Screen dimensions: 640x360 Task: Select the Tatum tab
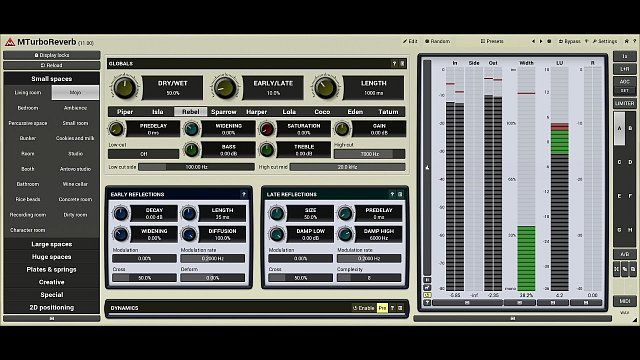(x=388, y=111)
